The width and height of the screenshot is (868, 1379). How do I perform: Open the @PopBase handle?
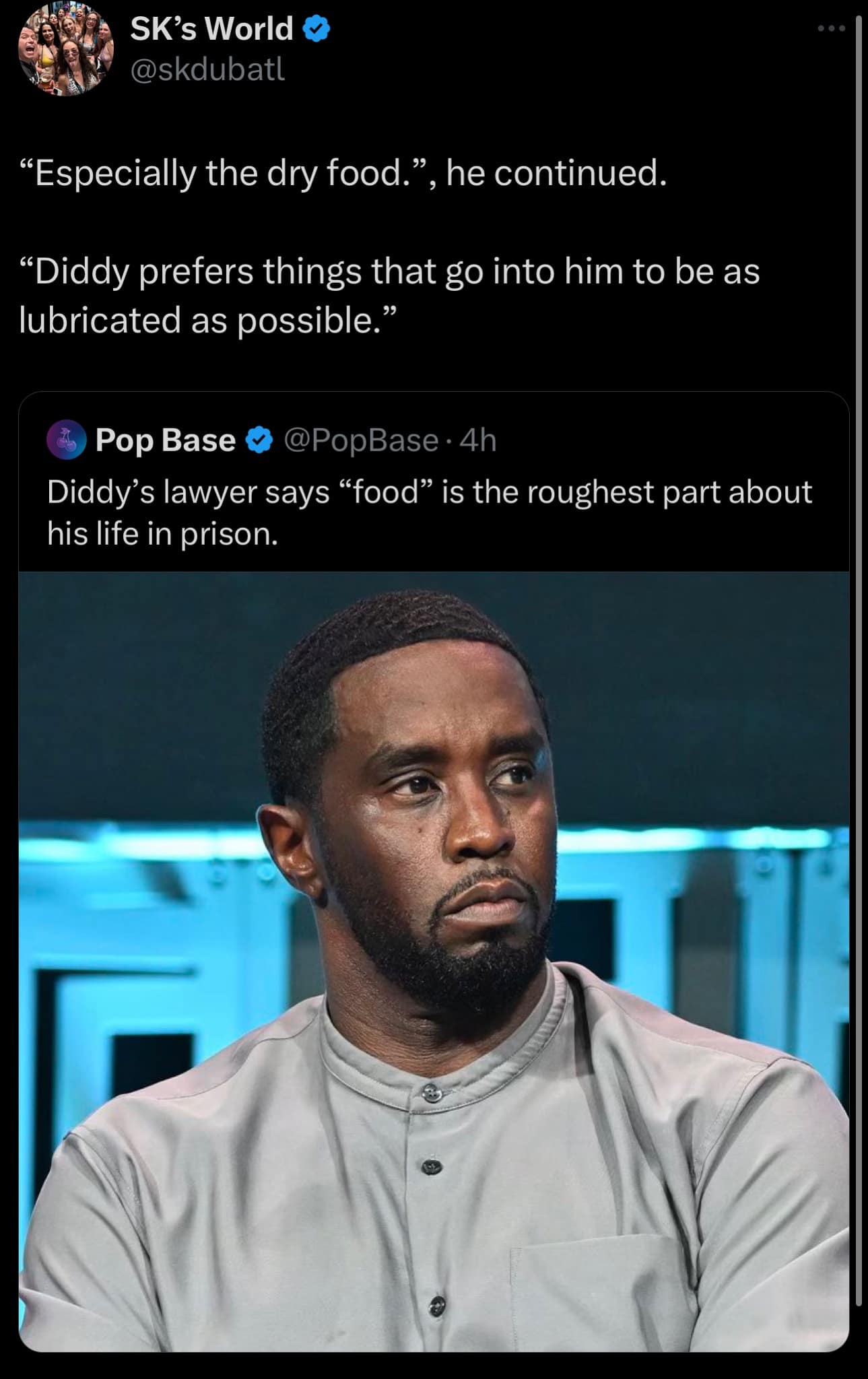(x=362, y=440)
